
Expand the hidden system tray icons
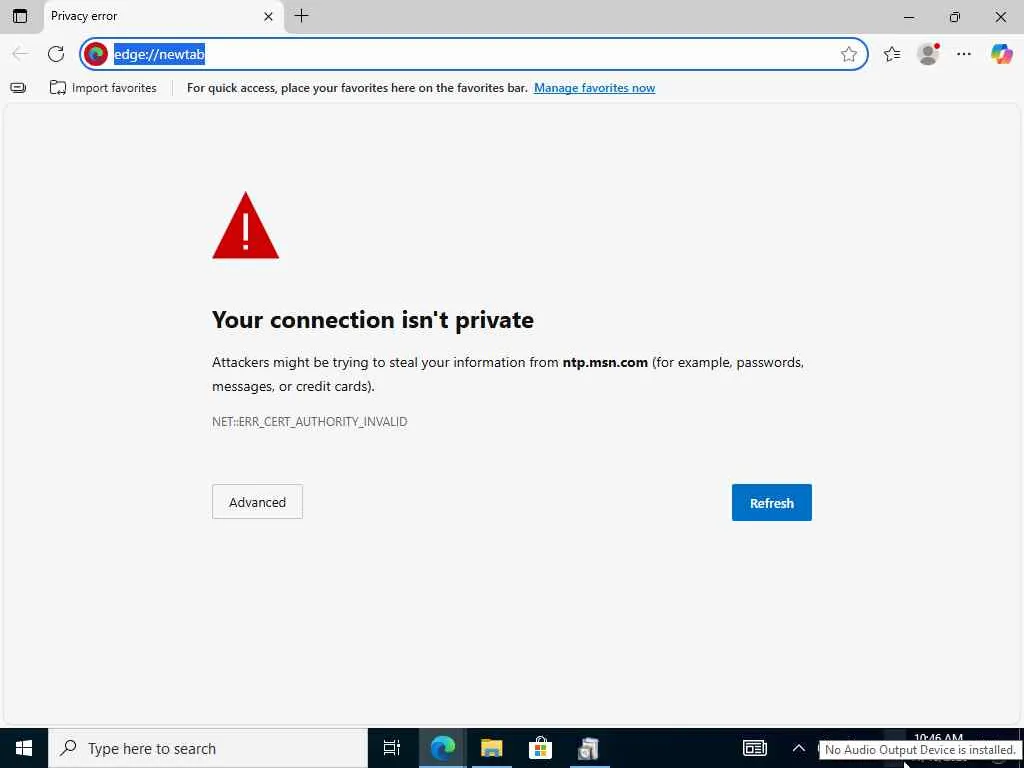(799, 748)
